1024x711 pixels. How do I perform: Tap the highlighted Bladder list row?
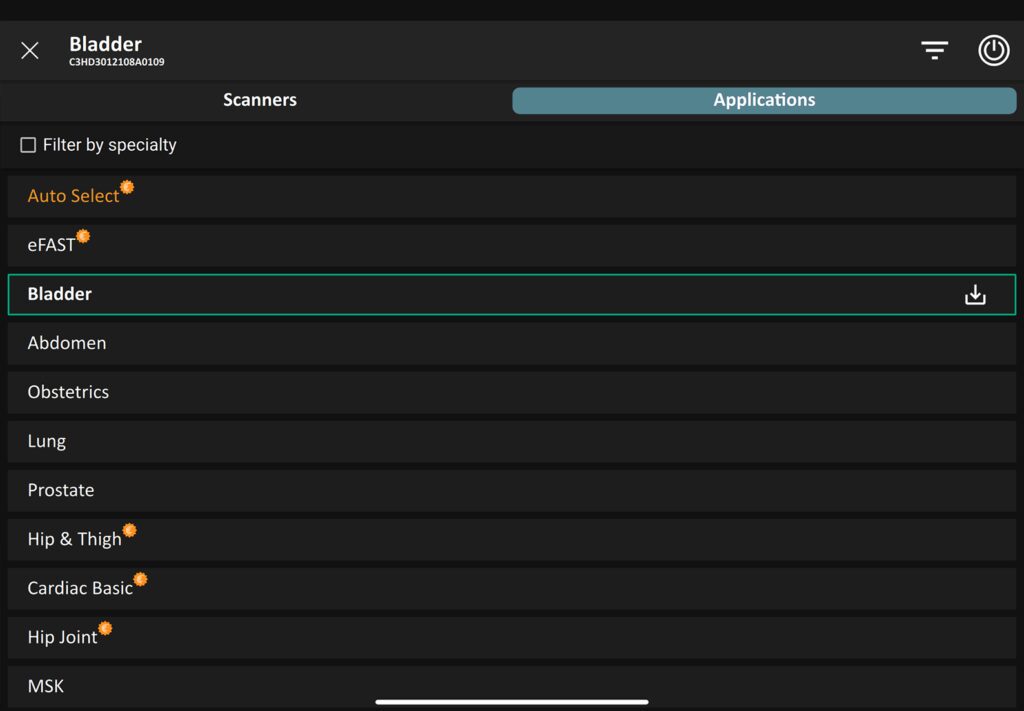click(x=480, y=295)
